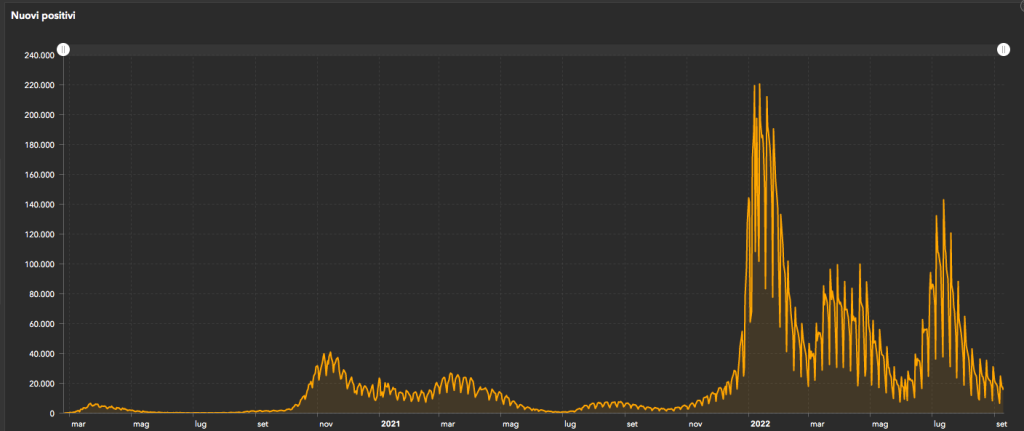Click the rightmost 'set' label on the axis
This screenshot has height=431, width=1024.
[1001, 423]
